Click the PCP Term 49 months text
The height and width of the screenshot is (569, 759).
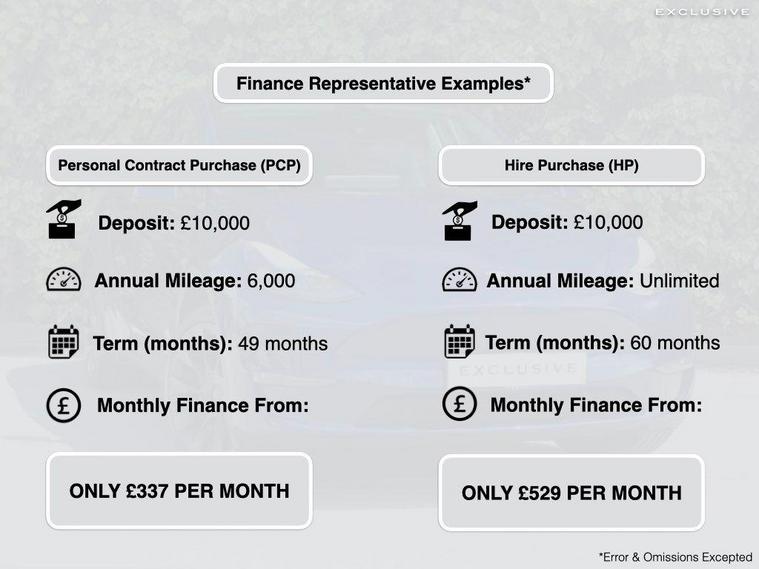[x=210, y=343]
